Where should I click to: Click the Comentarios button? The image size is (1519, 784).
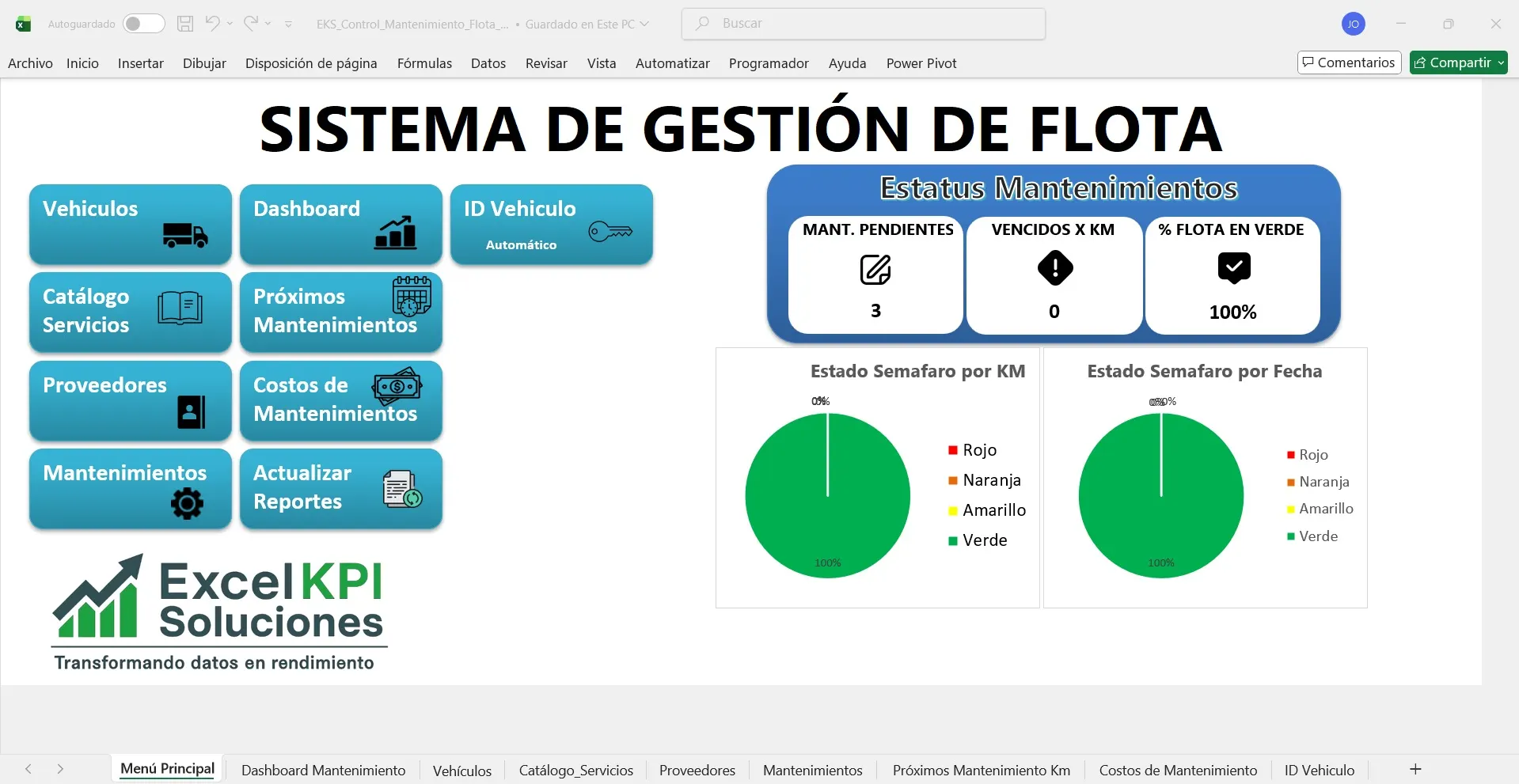(1348, 62)
